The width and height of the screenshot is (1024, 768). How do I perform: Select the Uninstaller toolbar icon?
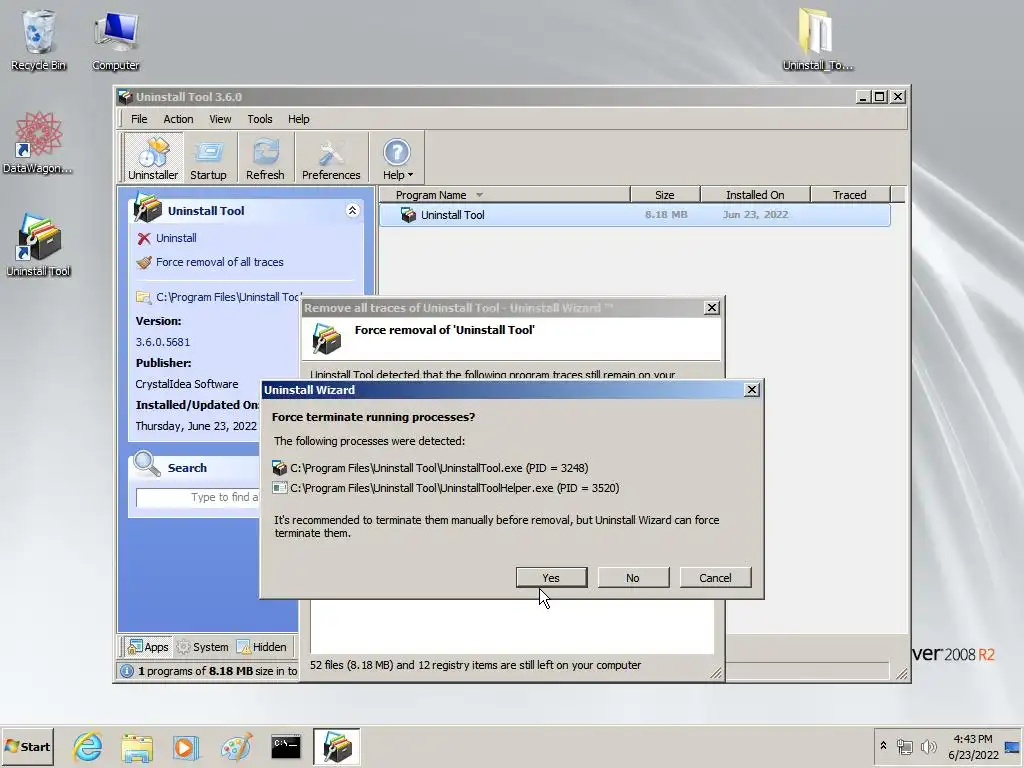point(153,158)
